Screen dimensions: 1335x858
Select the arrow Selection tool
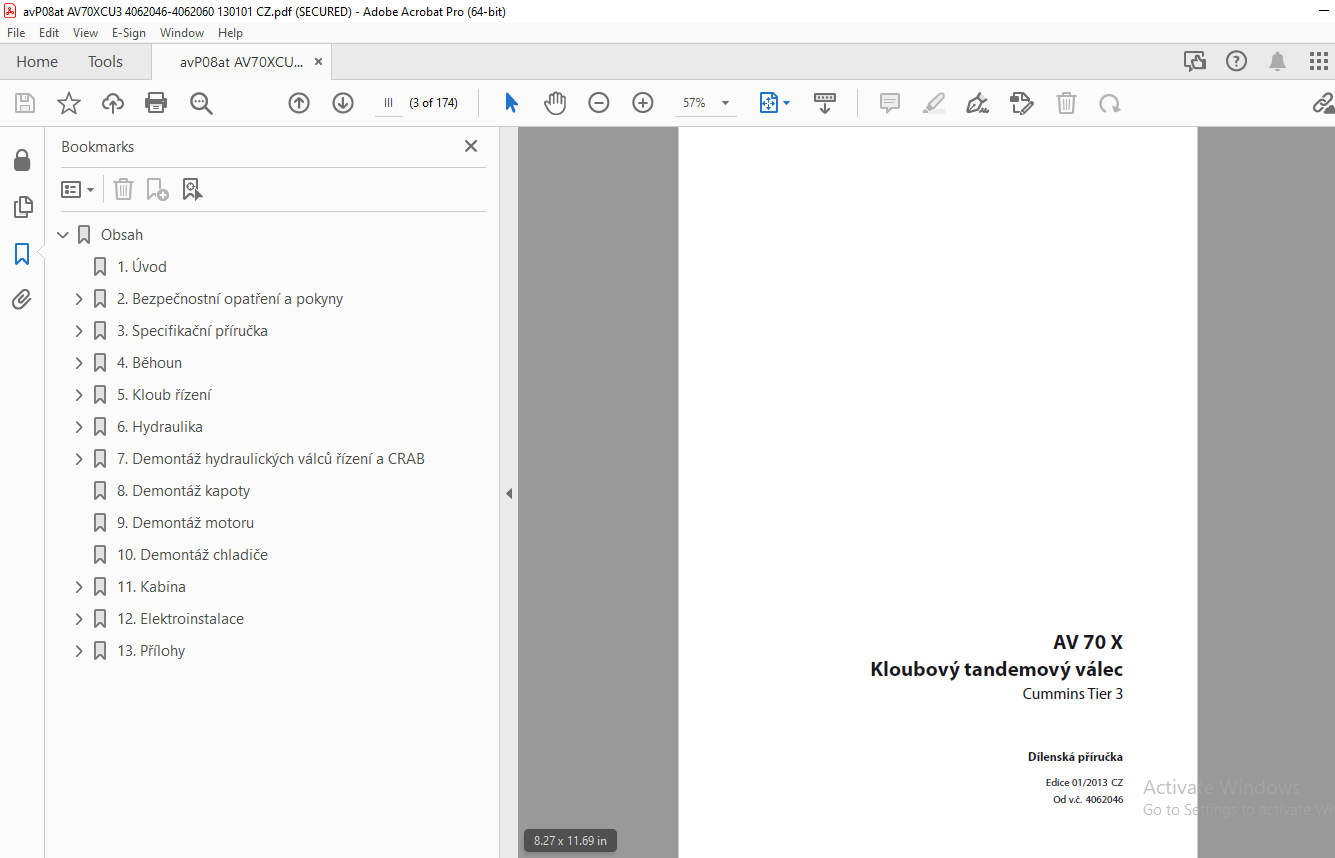511,103
